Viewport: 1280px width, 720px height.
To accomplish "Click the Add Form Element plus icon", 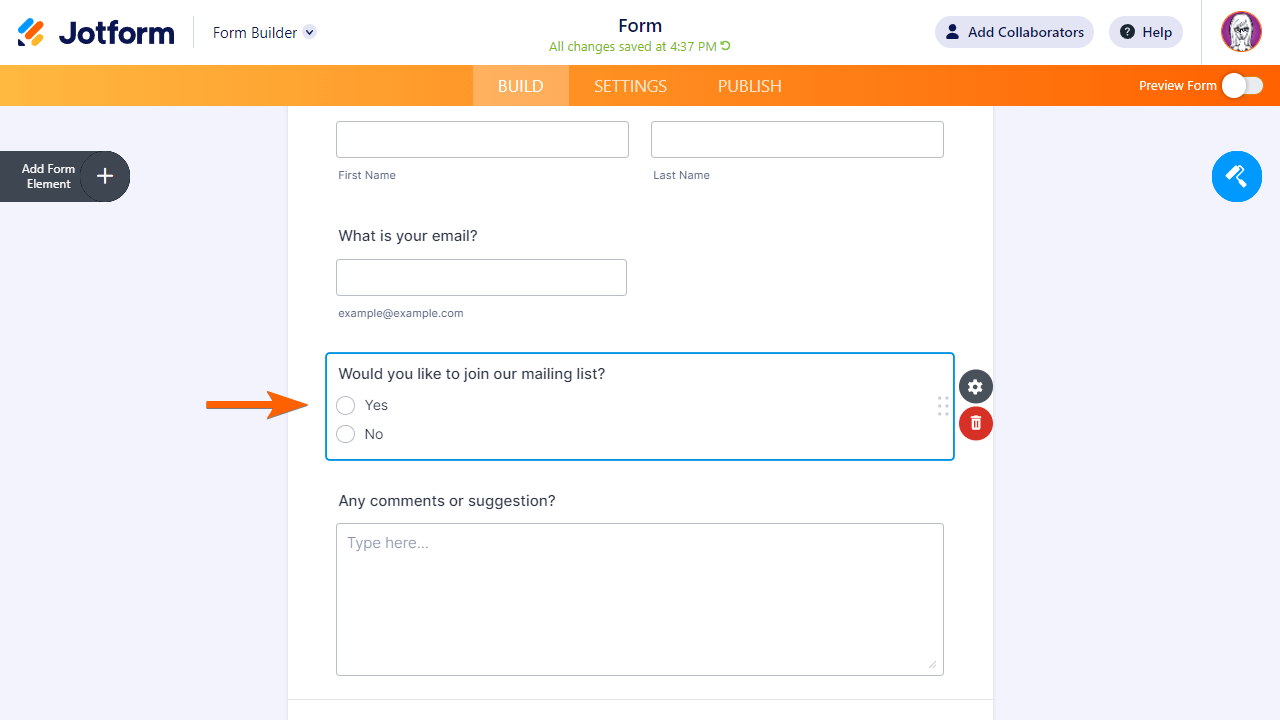I will [105, 177].
